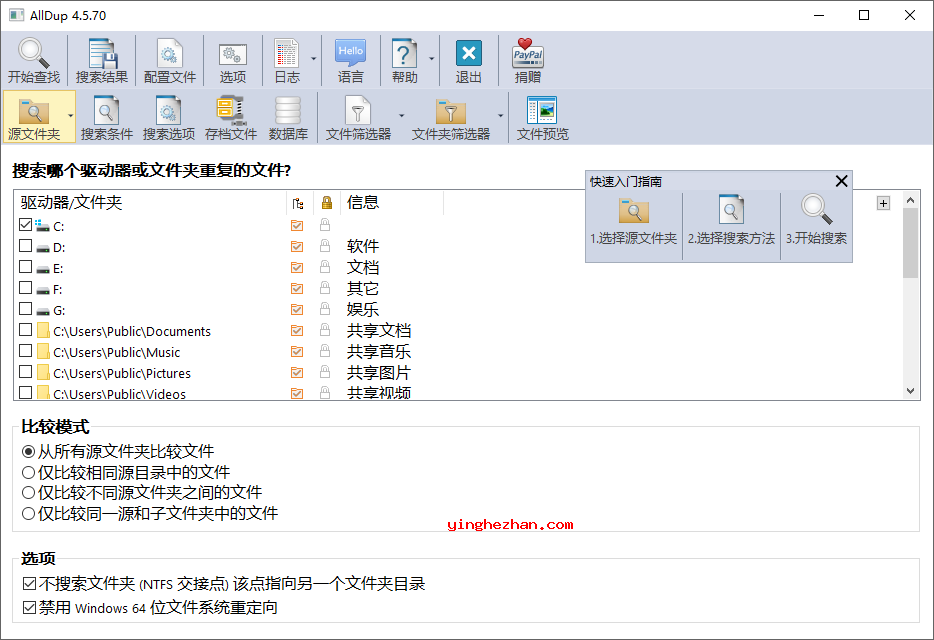The image size is (934, 640).
Task: Click 2.选择搜索方法 in quick guide
Action: click(731, 220)
